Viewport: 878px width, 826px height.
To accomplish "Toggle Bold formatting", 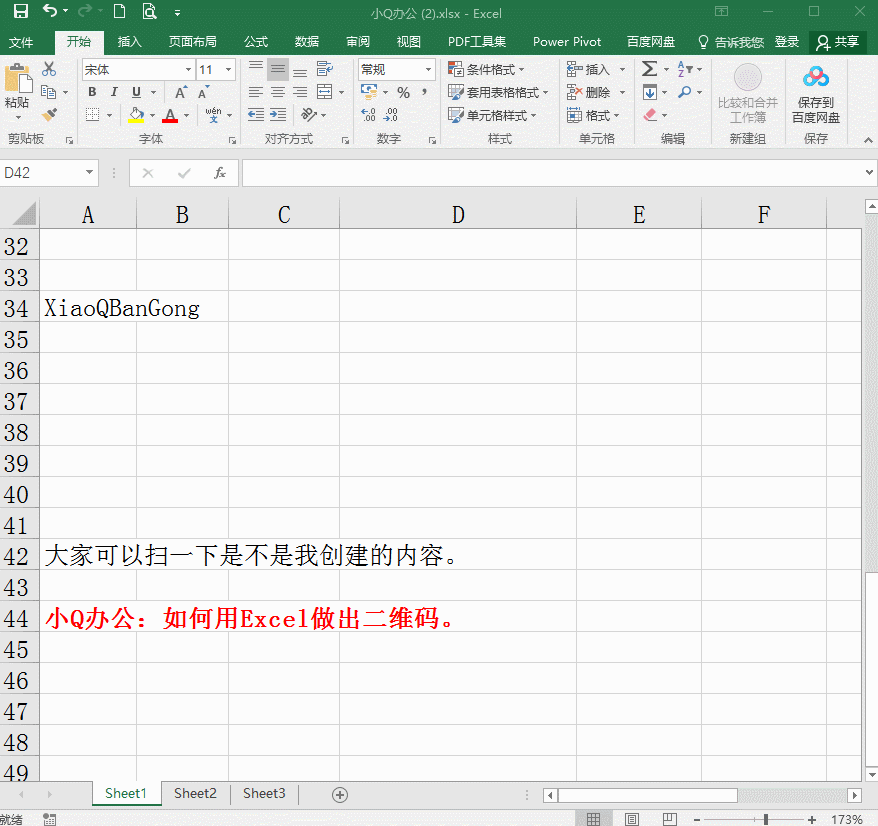I will click(92, 92).
